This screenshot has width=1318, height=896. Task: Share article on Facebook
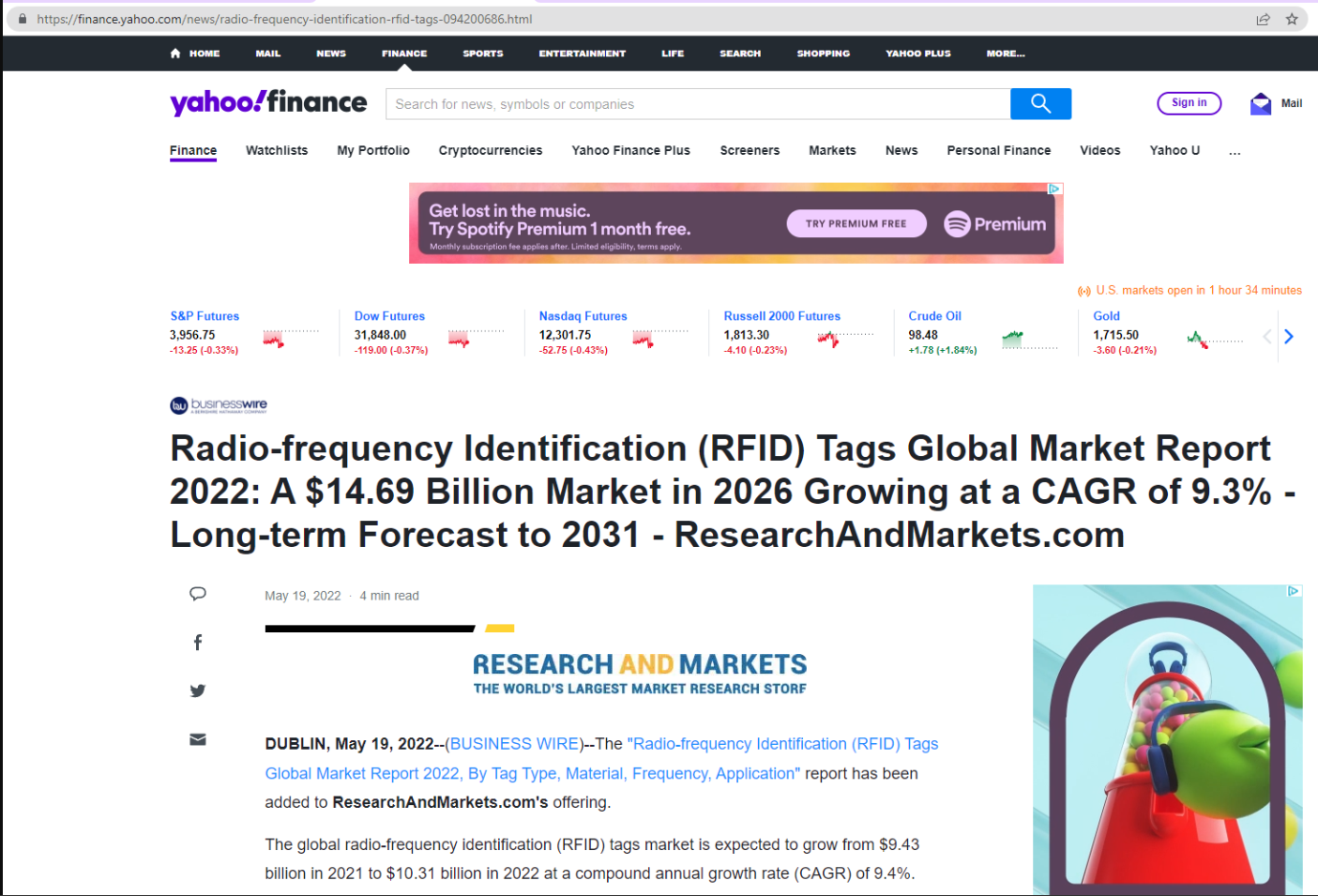[198, 643]
